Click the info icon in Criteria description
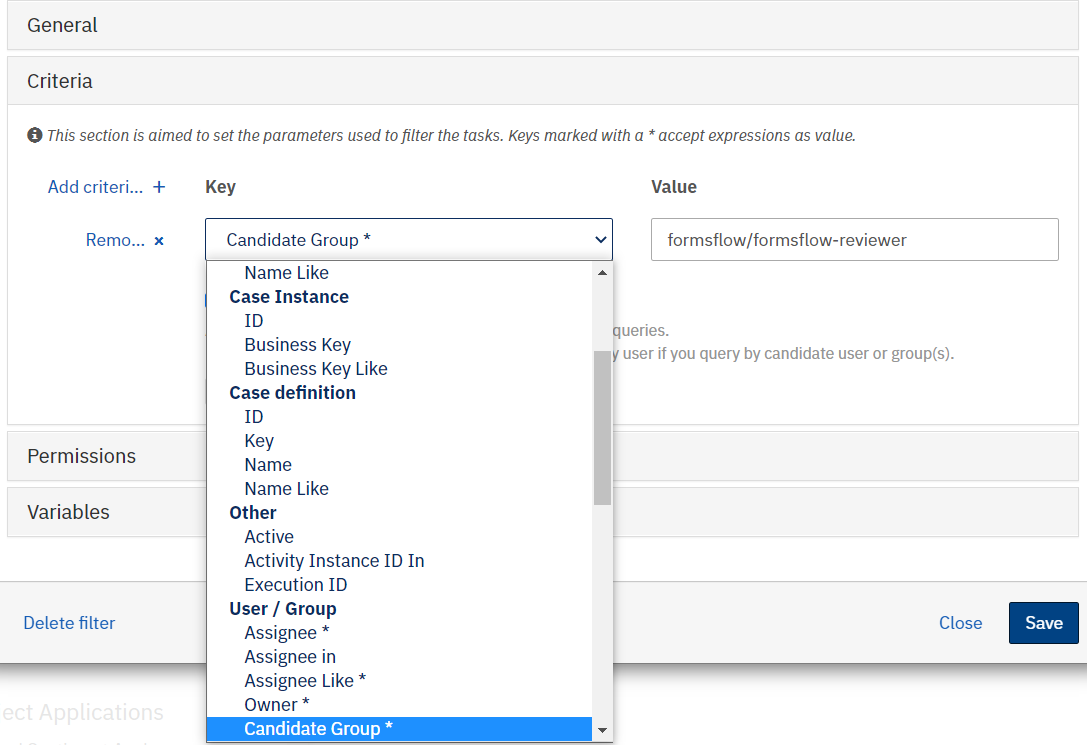 (35, 135)
